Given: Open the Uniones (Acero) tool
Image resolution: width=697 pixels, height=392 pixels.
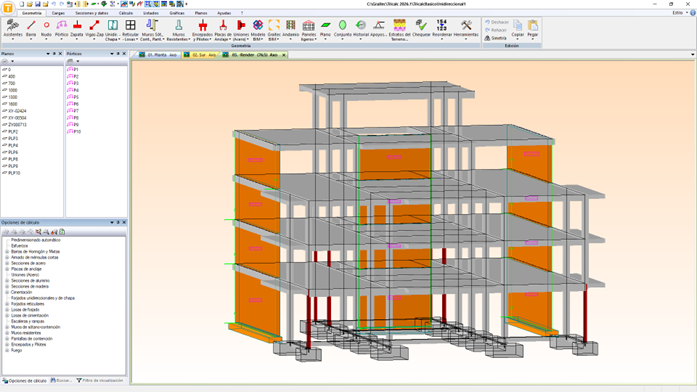Looking at the screenshot, I should (241, 29).
